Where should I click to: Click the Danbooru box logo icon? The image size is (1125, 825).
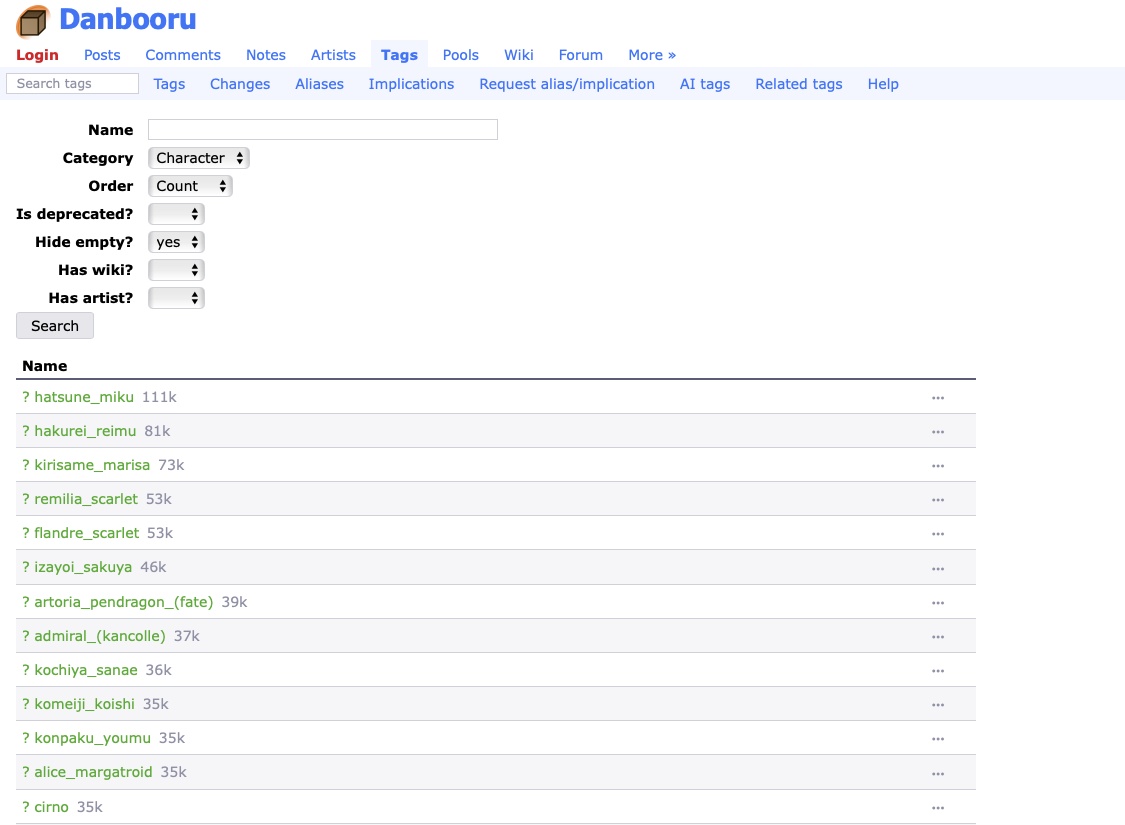33,21
